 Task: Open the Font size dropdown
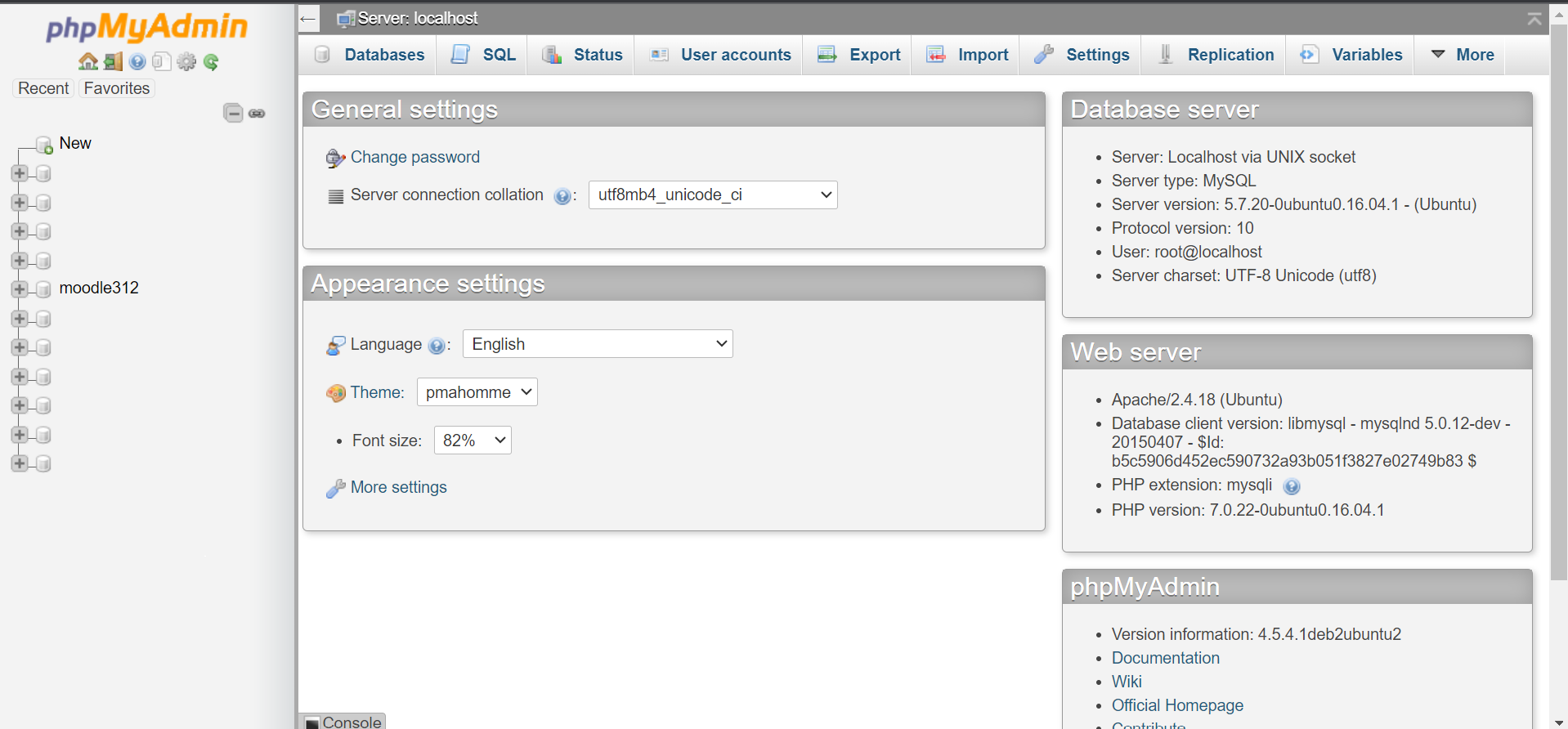pyautogui.click(x=473, y=441)
